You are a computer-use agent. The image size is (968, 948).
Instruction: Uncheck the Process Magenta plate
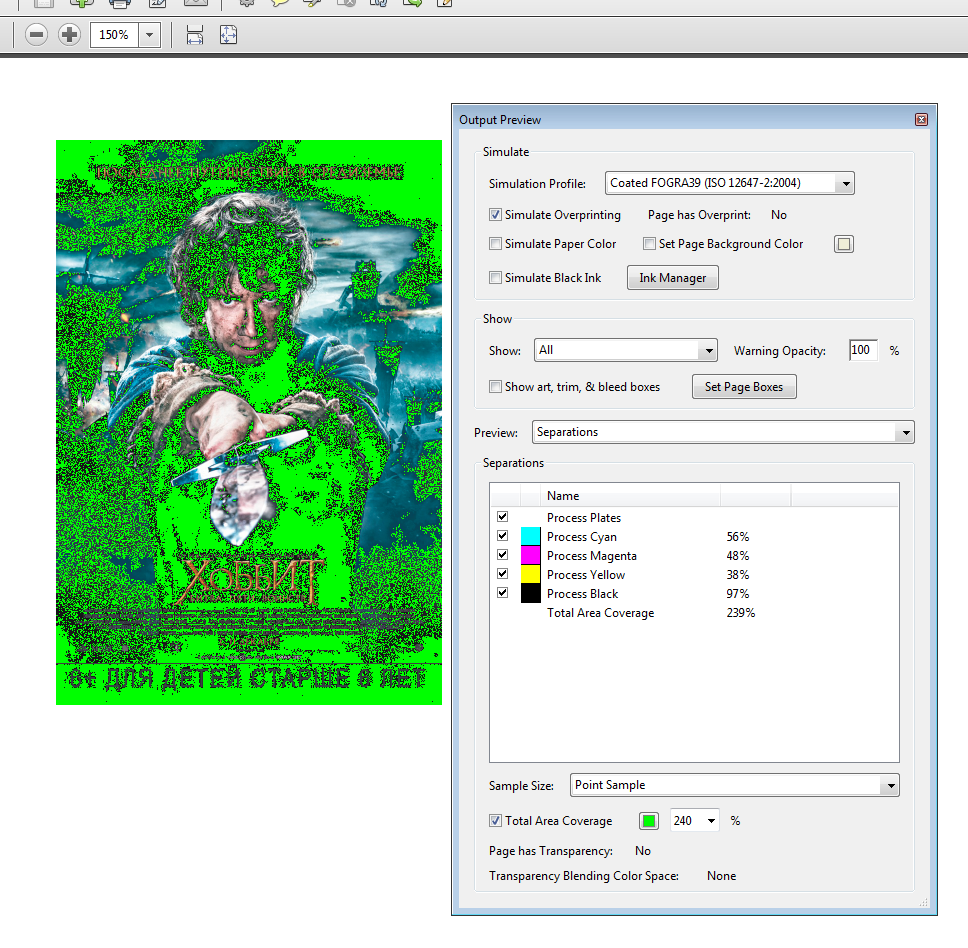pos(503,555)
